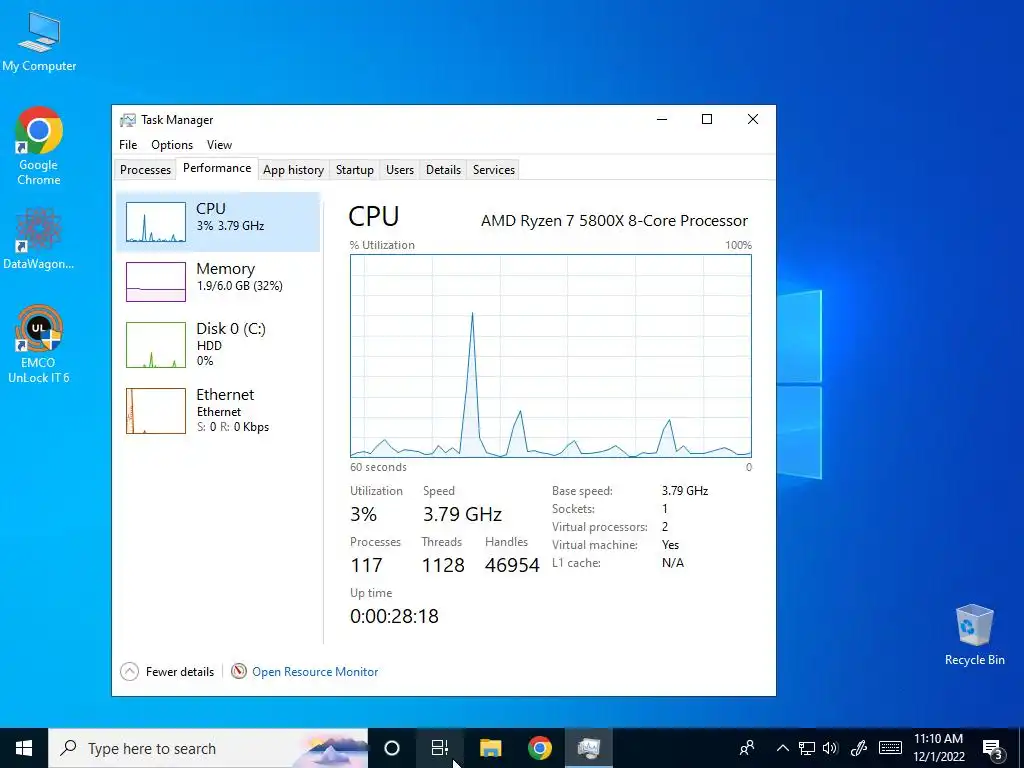Click the 'Virtual processors:' label
Image resolution: width=1024 pixels, height=768 pixels.
[x=600, y=527]
